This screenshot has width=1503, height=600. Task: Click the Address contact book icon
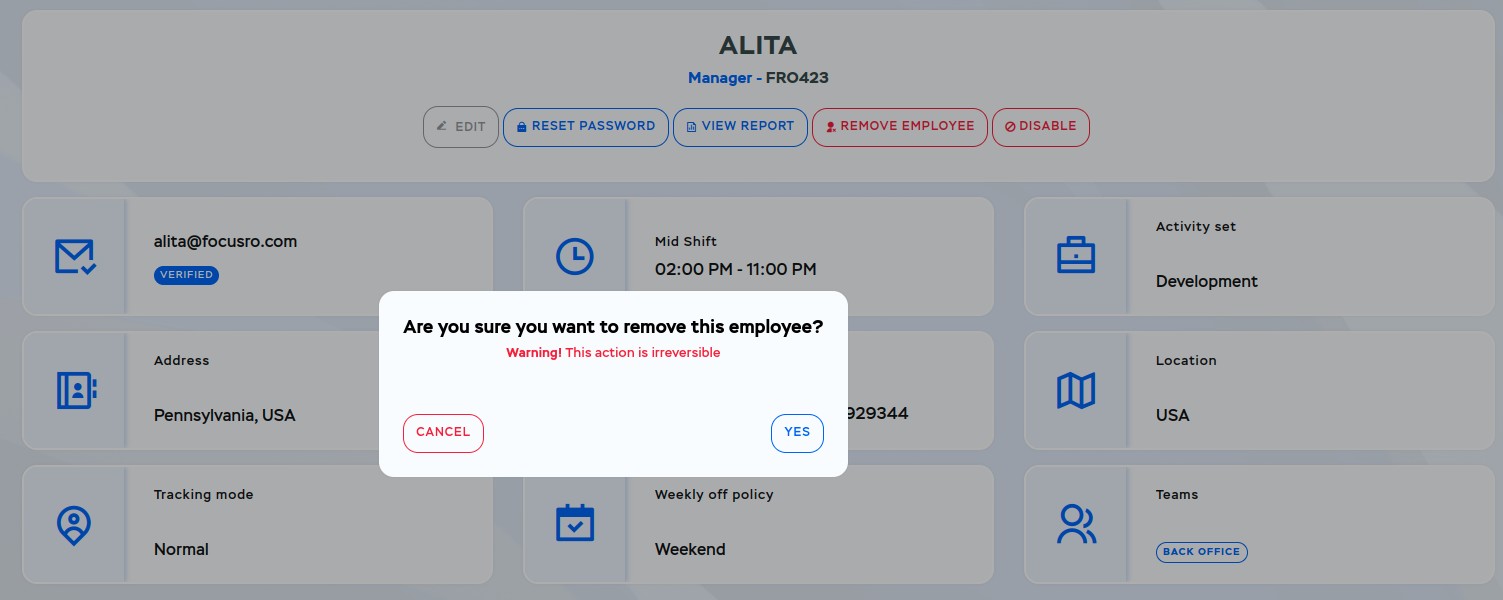[75, 391]
